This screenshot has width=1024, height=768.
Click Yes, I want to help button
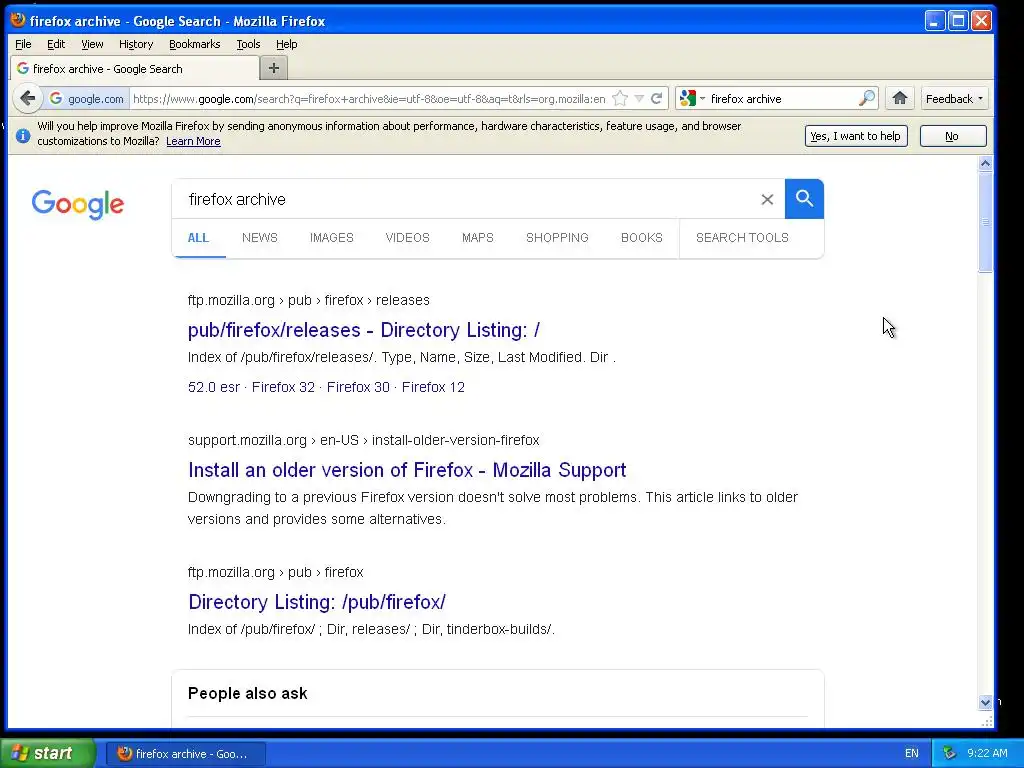coord(856,136)
